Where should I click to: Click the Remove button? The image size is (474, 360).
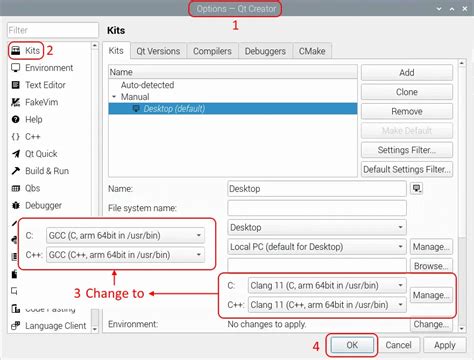click(x=407, y=111)
